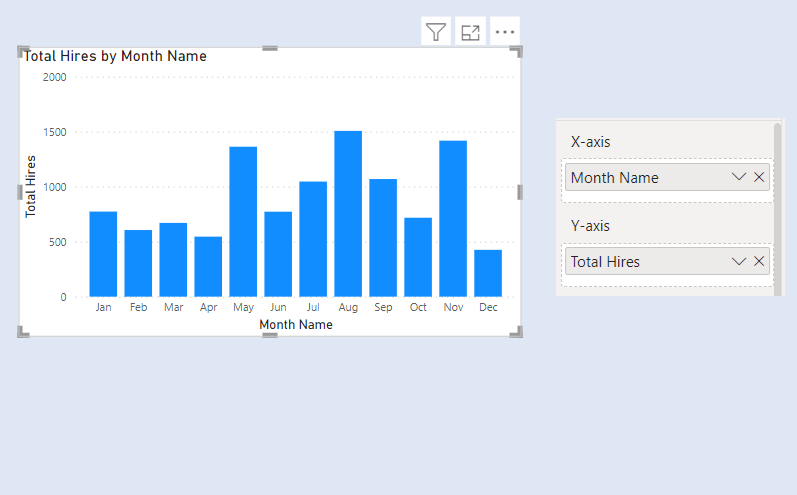
Task: Select the May bar in chart
Action: point(243,222)
